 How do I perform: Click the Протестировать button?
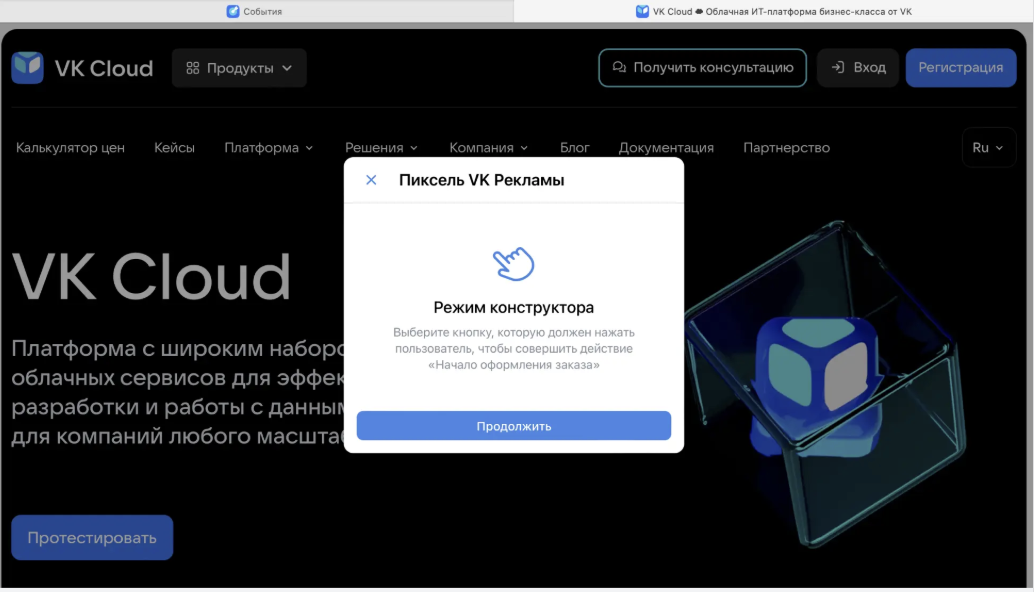click(x=91, y=537)
